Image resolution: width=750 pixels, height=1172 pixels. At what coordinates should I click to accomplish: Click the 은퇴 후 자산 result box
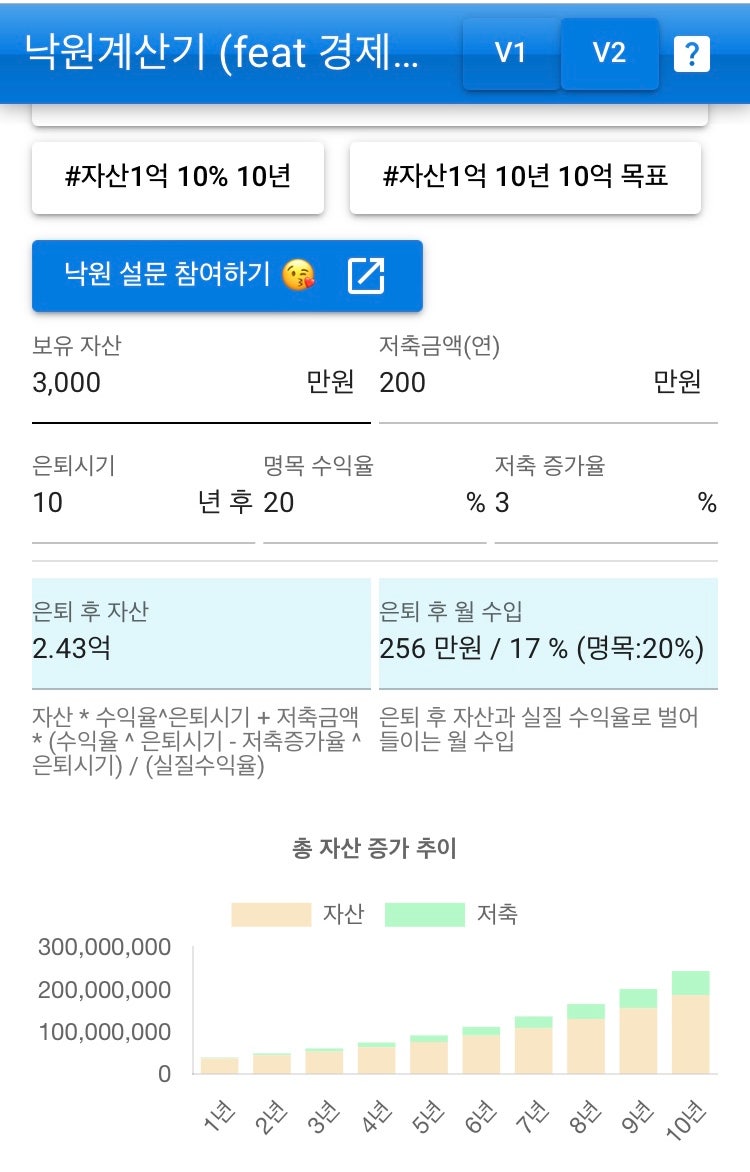201,634
